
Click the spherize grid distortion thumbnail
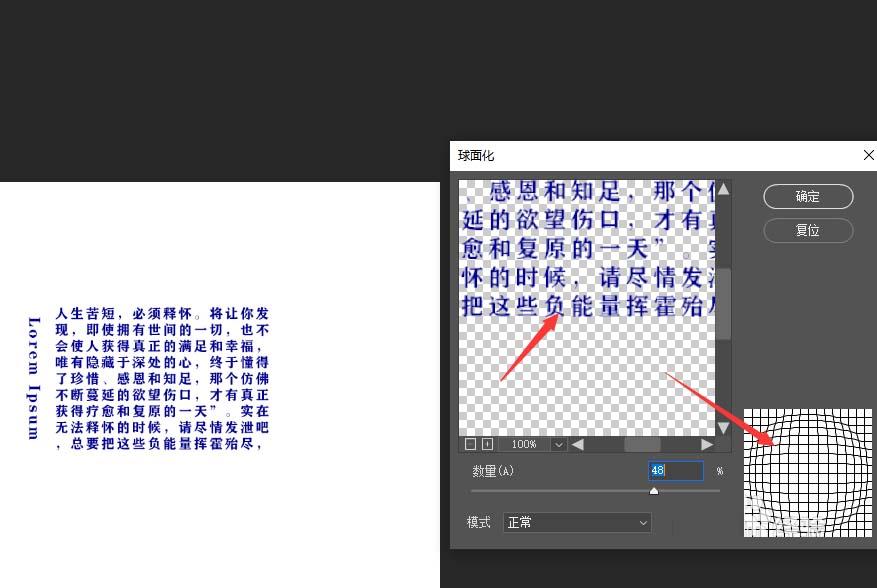tap(808, 473)
